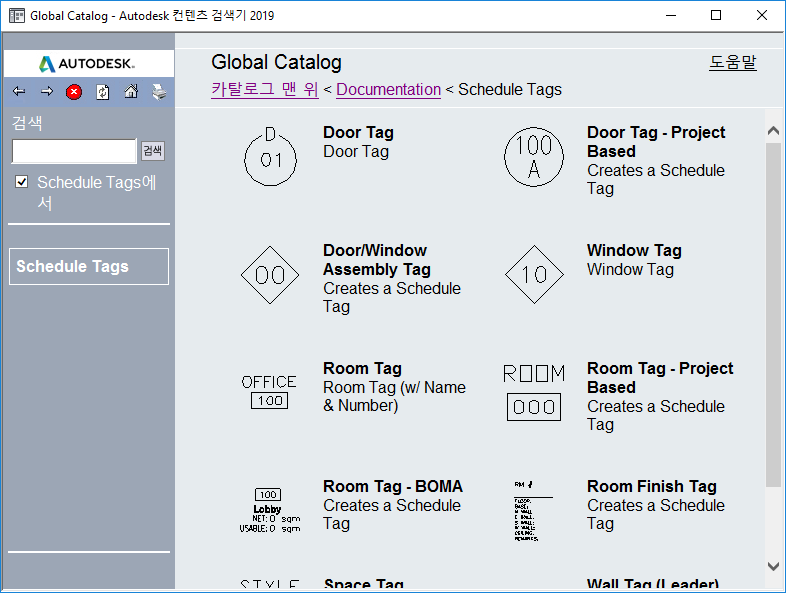The height and width of the screenshot is (593, 786).
Task: Stop loading with the red X icon
Action: tap(74, 92)
